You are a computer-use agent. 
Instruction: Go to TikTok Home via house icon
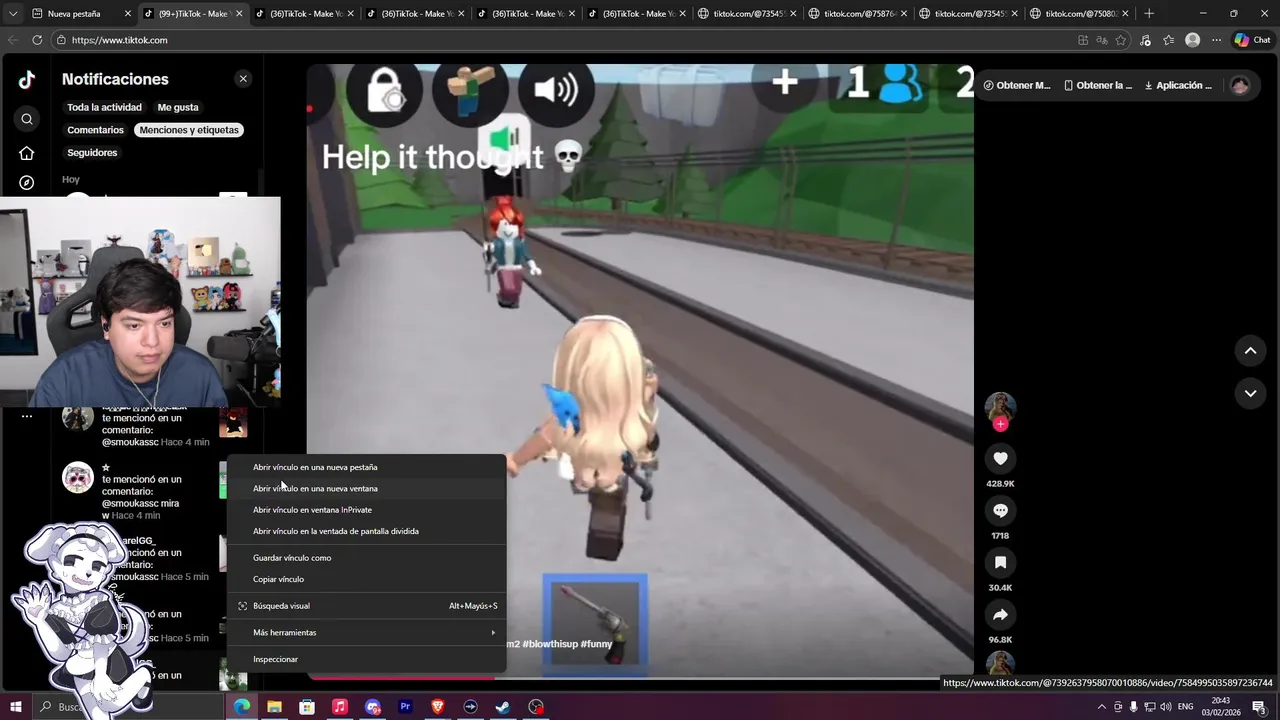tap(27, 153)
